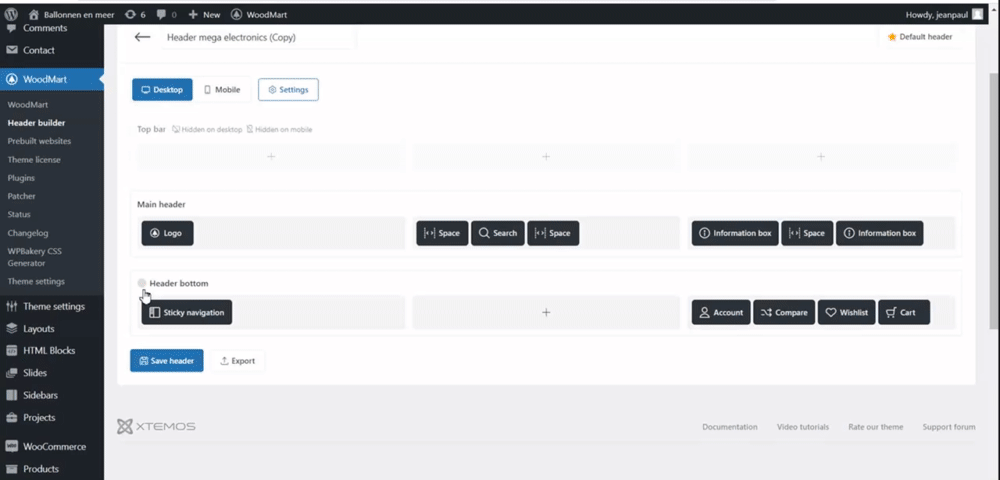The width and height of the screenshot is (1000, 480).
Task: Open the Howdy, jeanpaul account menu
Action: click(x=945, y=14)
